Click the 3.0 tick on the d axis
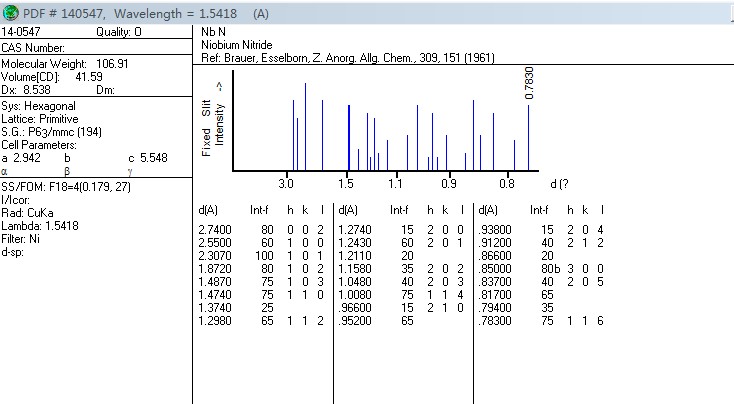The width and height of the screenshot is (734, 404). [286, 184]
